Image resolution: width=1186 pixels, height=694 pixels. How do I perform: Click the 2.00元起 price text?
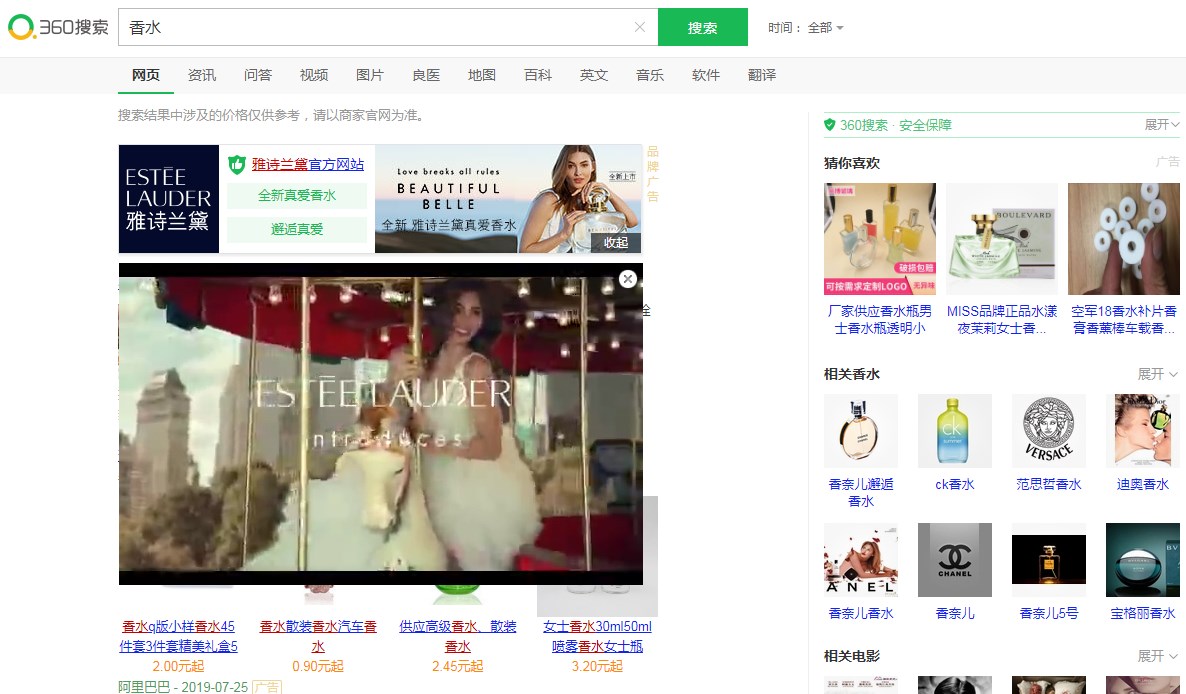[179, 667]
